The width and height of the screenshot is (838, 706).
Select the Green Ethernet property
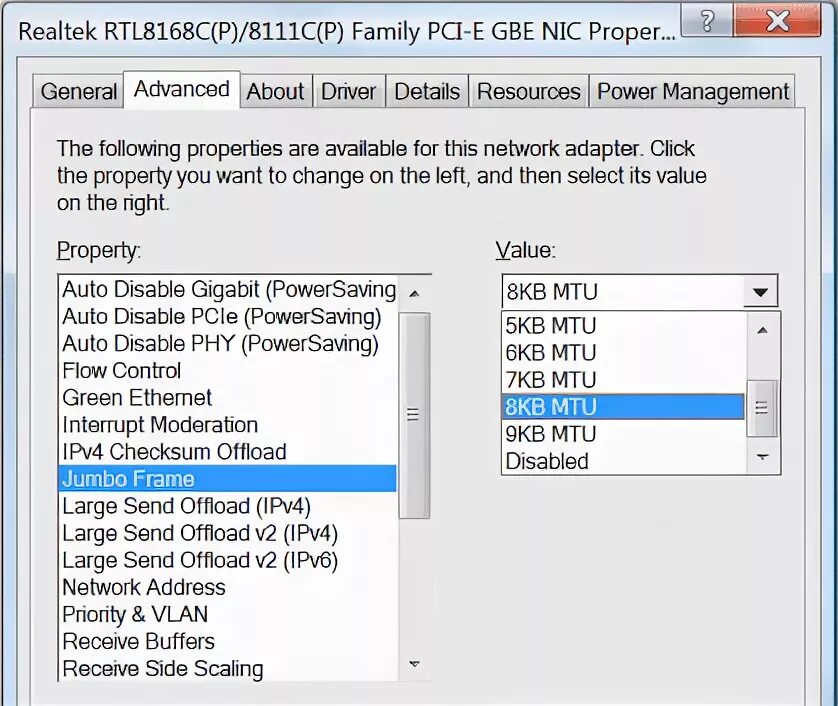click(228, 398)
